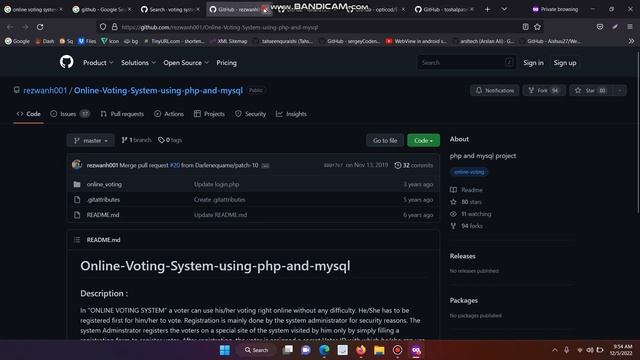Expand the Star options dropdown arrow
The width and height of the screenshot is (640, 360).
(x=620, y=91)
